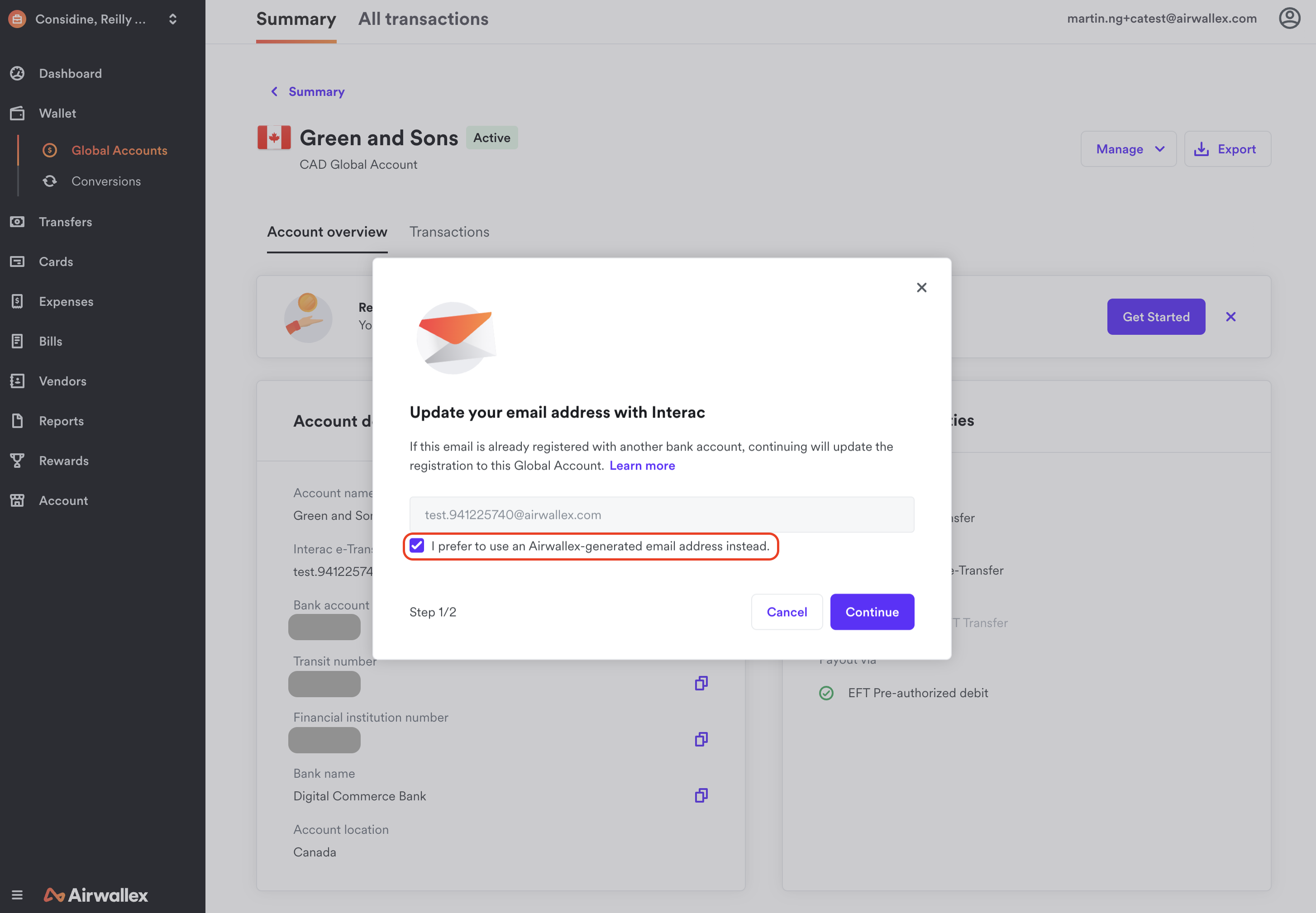1316x913 pixels.
Task: Switch to All transactions tab
Action: (x=423, y=19)
